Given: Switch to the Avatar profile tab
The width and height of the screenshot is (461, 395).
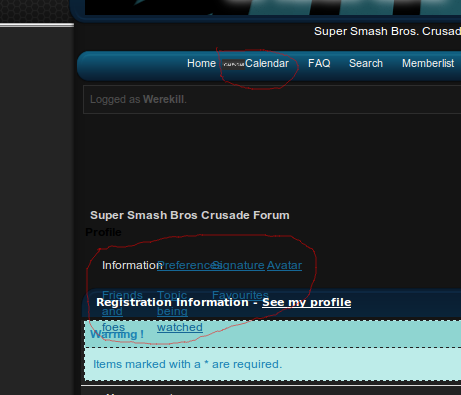Looking at the screenshot, I should point(284,265).
